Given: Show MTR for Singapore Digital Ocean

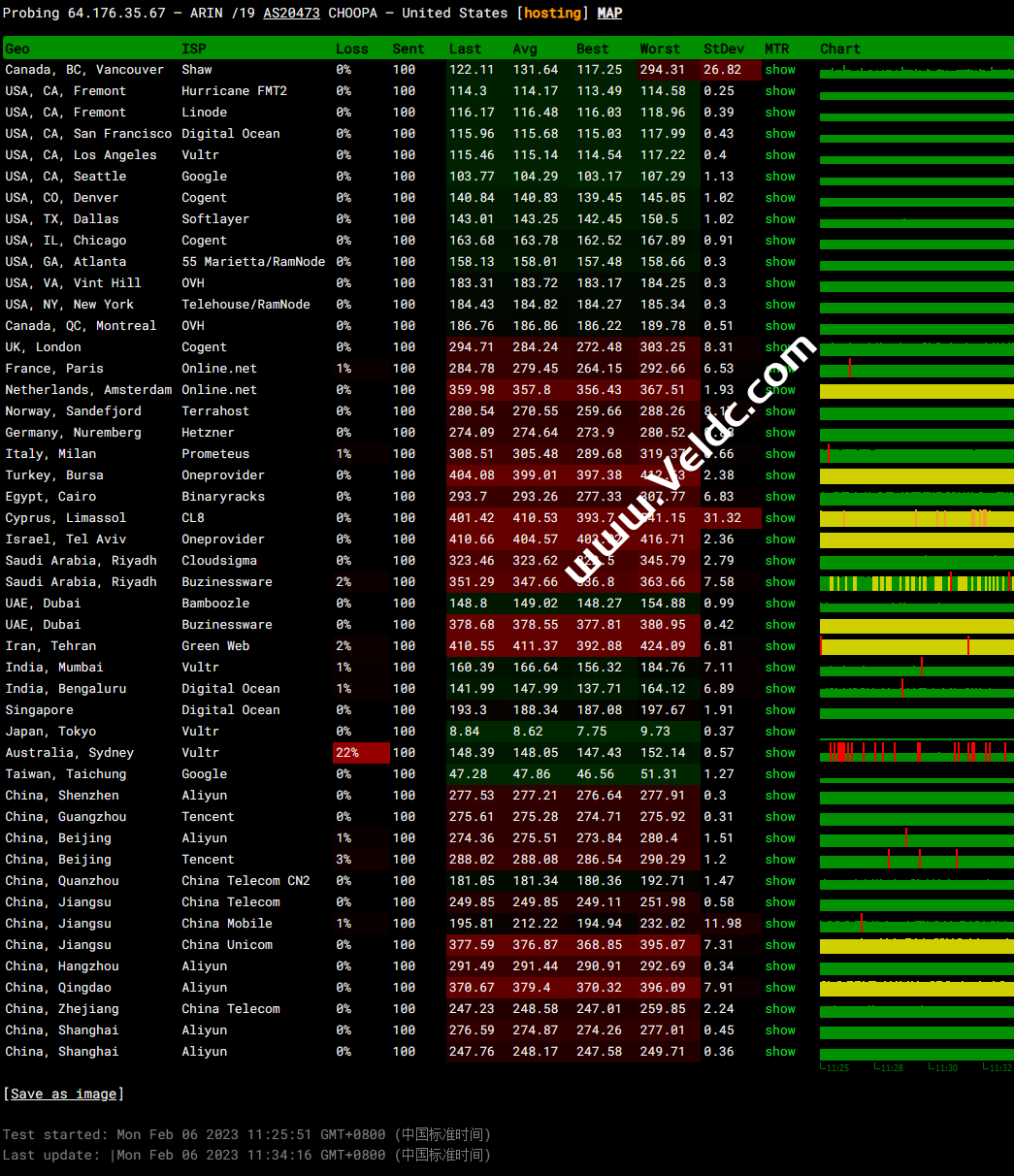Looking at the screenshot, I should (x=779, y=710).
